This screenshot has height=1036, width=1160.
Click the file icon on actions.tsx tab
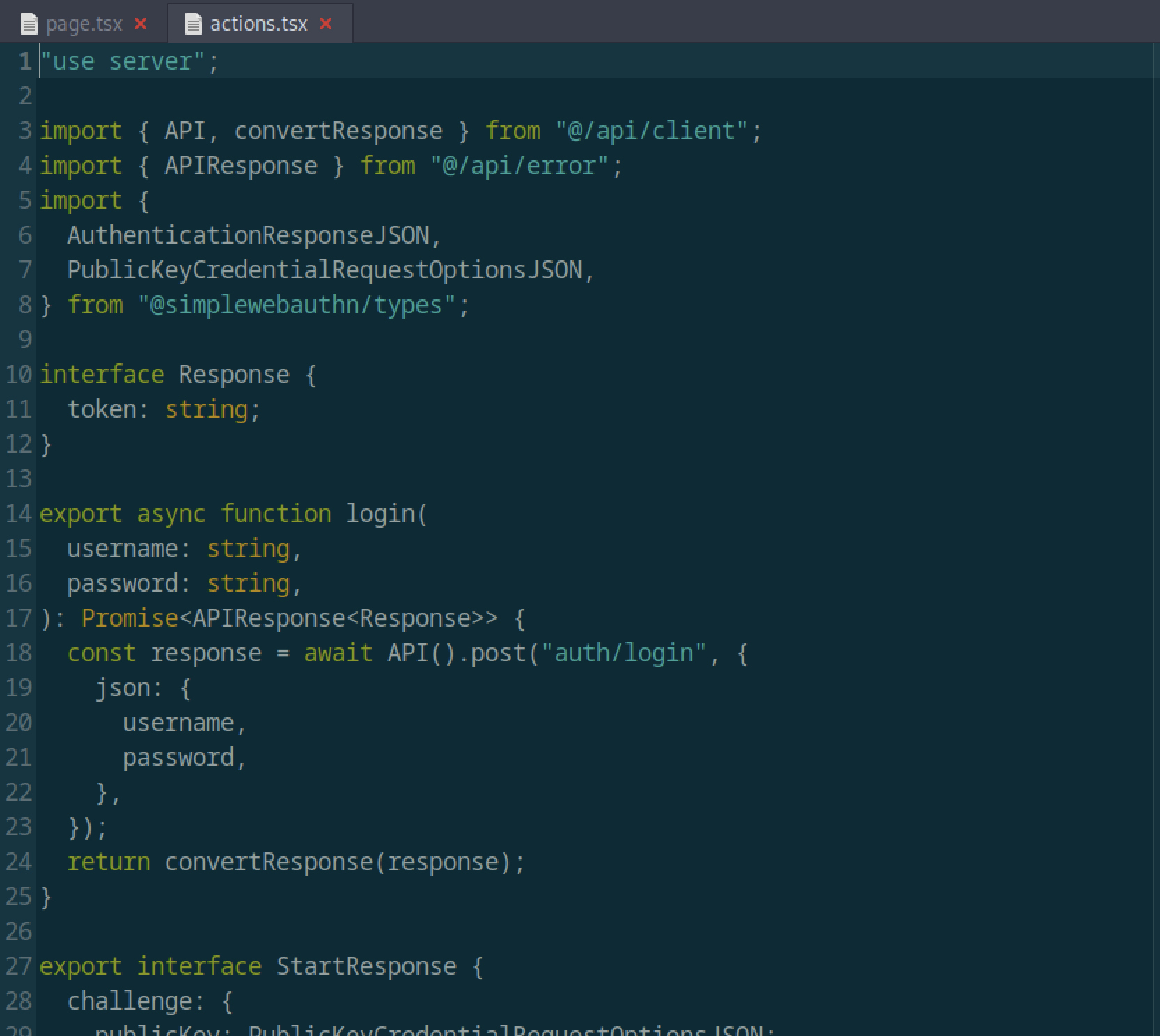(194, 25)
